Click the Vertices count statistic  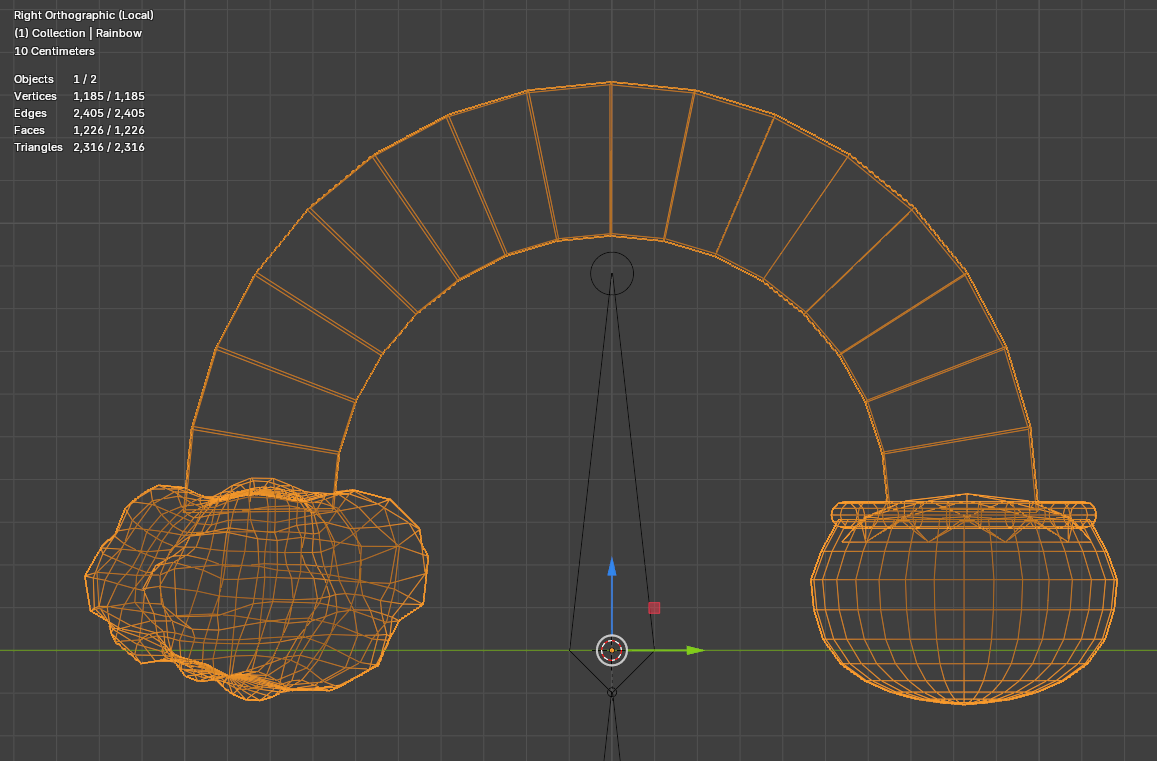(x=79, y=96)
